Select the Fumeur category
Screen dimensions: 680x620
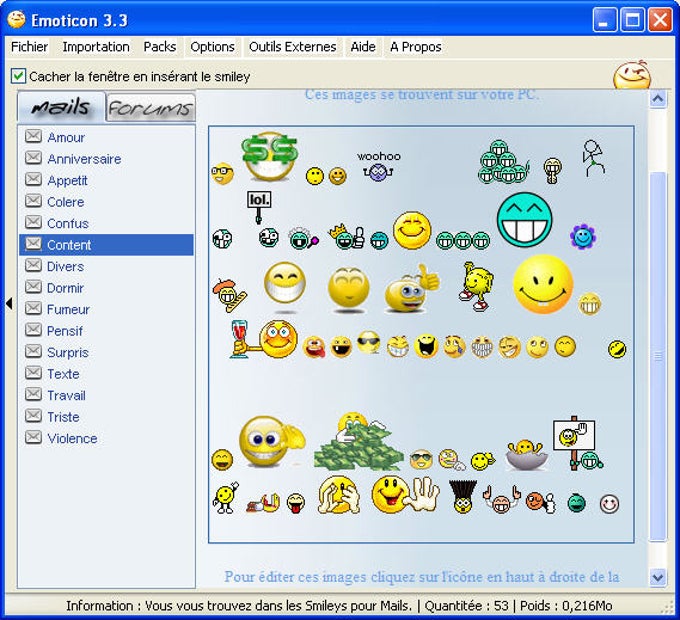106,309
